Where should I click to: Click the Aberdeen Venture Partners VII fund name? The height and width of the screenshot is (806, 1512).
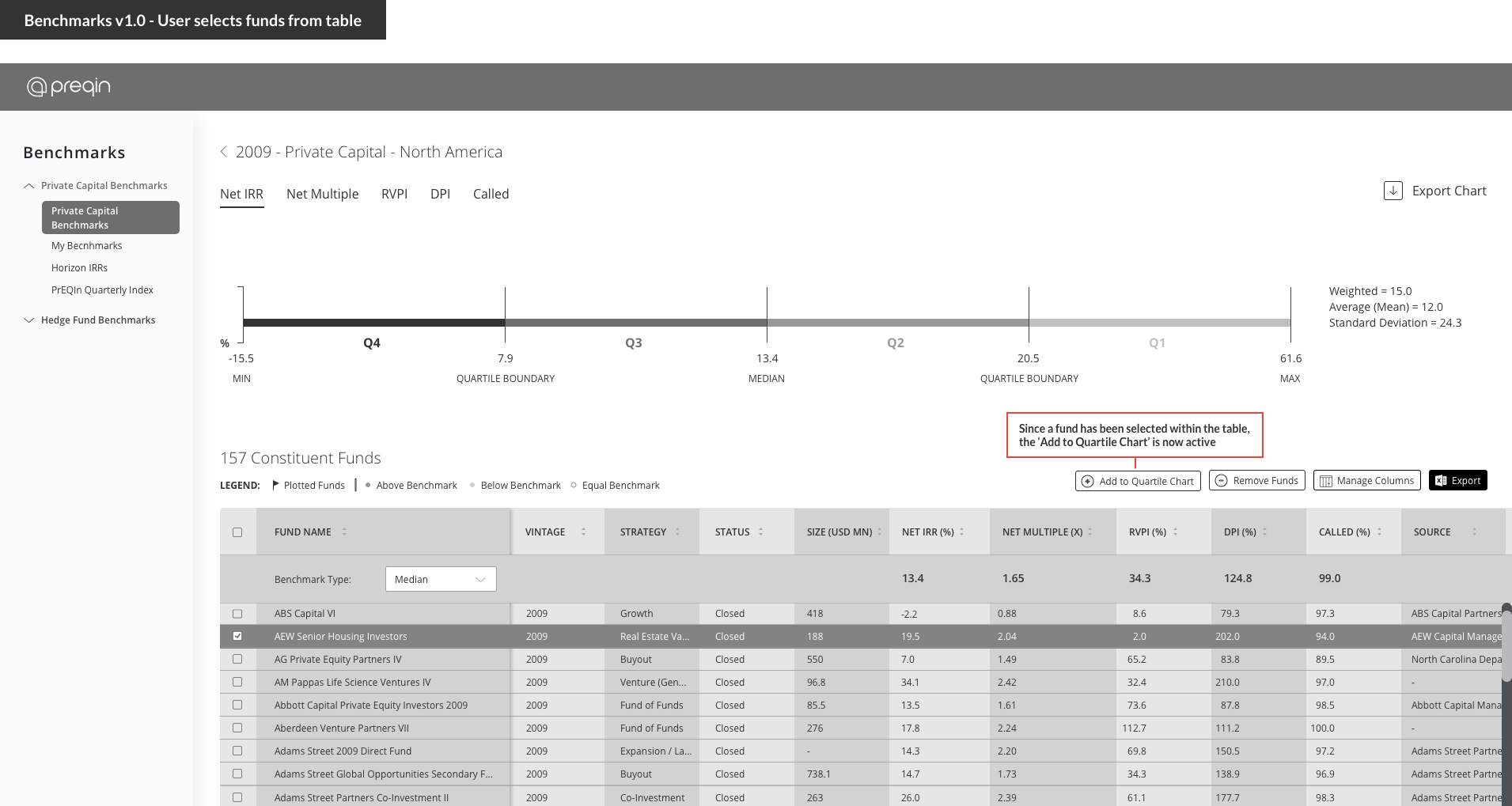pyautogui.click(x=342, y=728)
